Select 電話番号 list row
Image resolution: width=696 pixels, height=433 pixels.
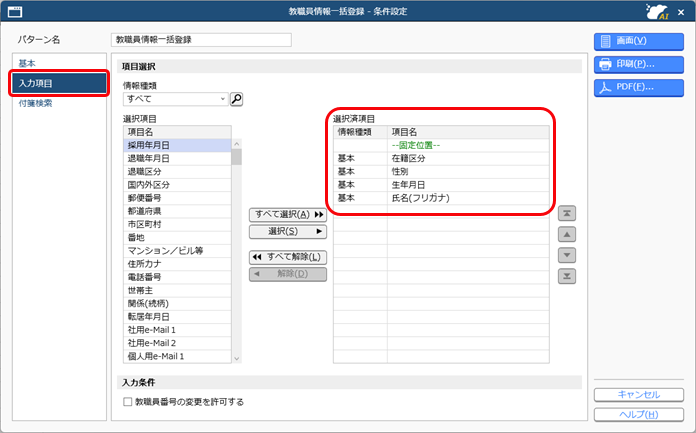click(x=177, y=277)
